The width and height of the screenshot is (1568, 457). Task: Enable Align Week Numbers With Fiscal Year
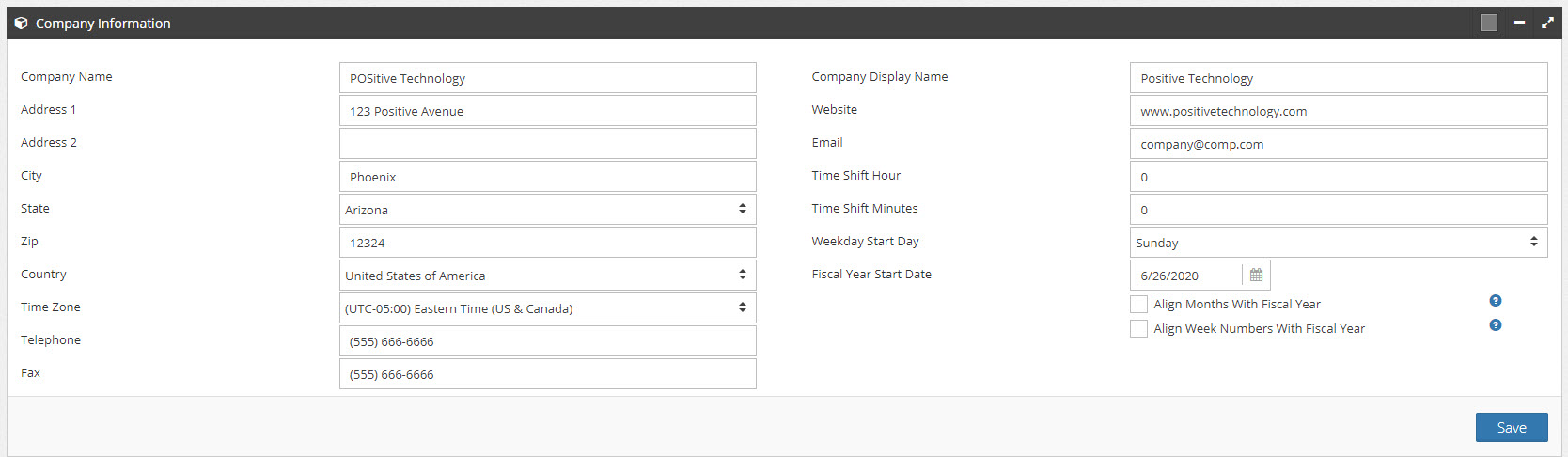(x=1138, y=328)
